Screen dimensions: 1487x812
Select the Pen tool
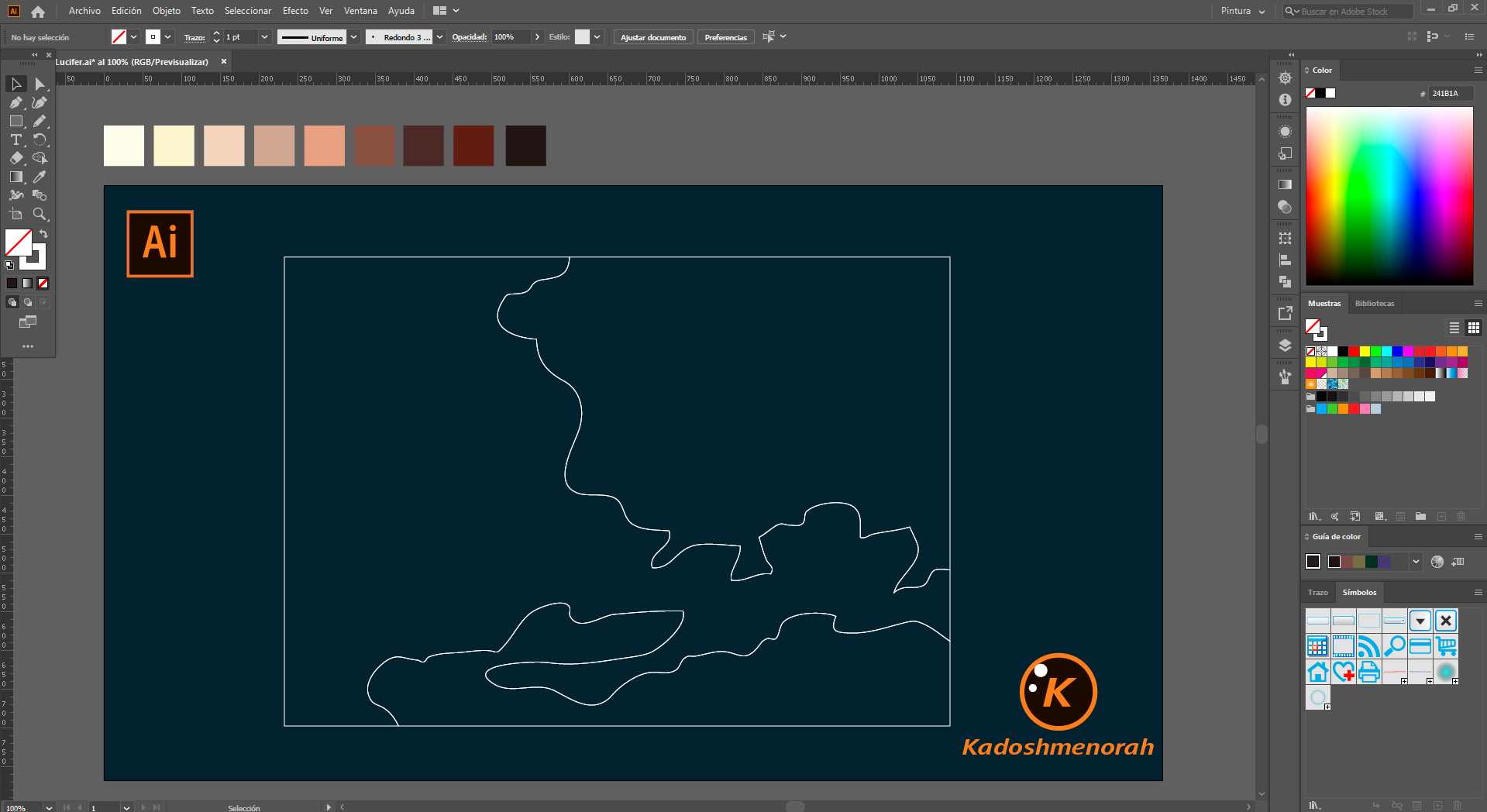click(x=16, y=102)
